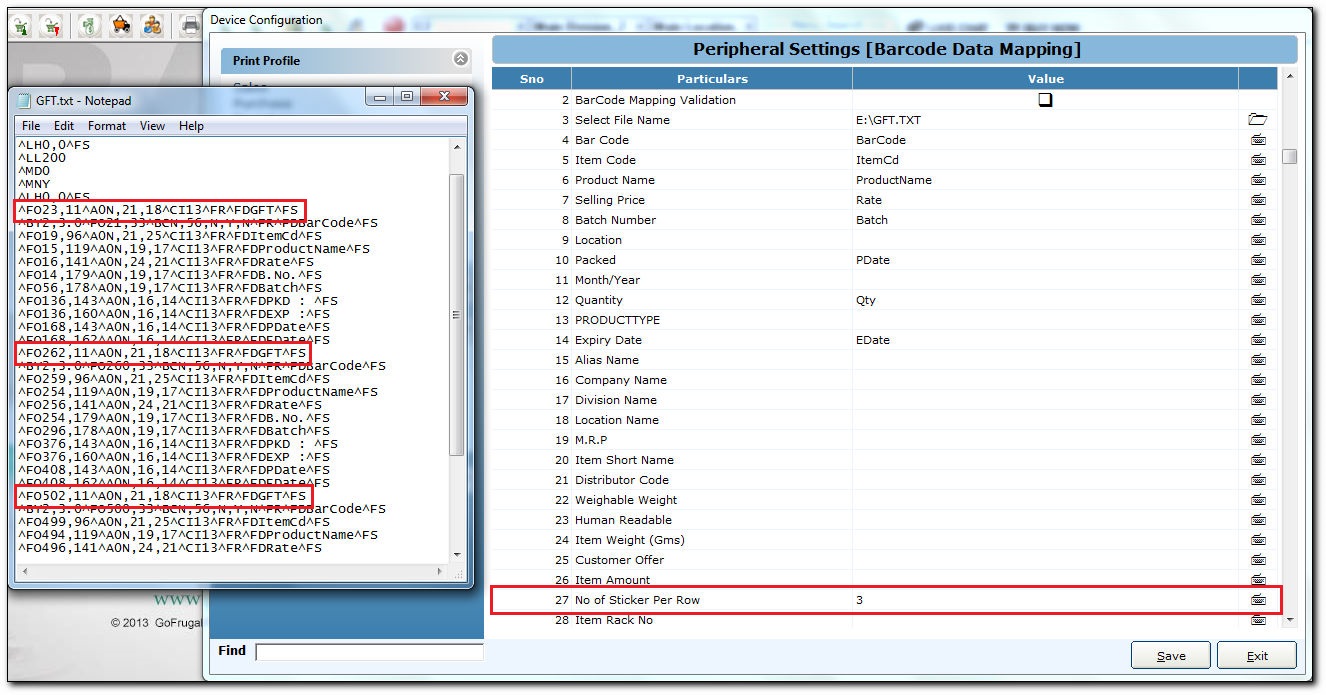
Task: Click keyboard icon in Quantity row
Action: tap(1258, 300)
